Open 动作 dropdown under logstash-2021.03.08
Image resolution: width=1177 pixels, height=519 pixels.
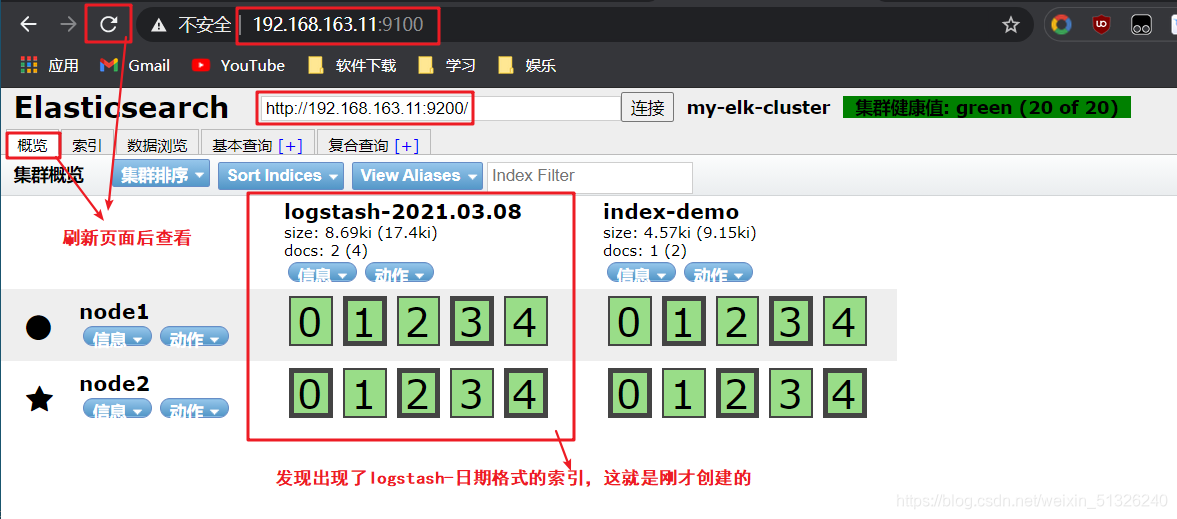(399, 273)
